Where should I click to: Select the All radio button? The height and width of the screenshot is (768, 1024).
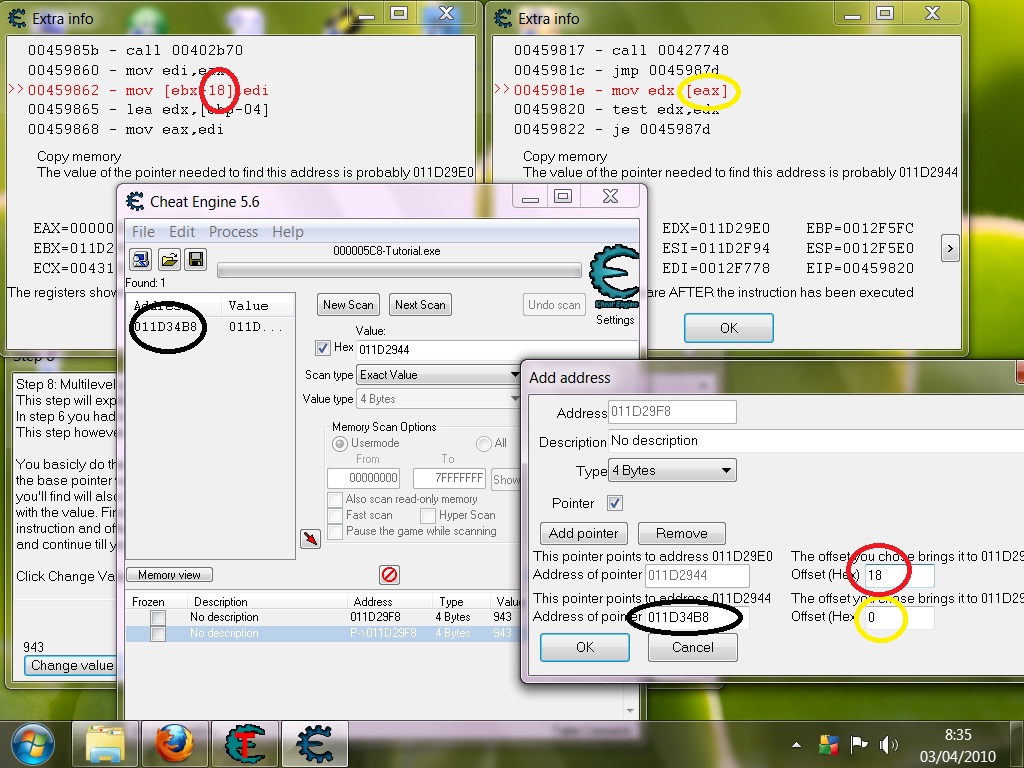pos(484,444)
